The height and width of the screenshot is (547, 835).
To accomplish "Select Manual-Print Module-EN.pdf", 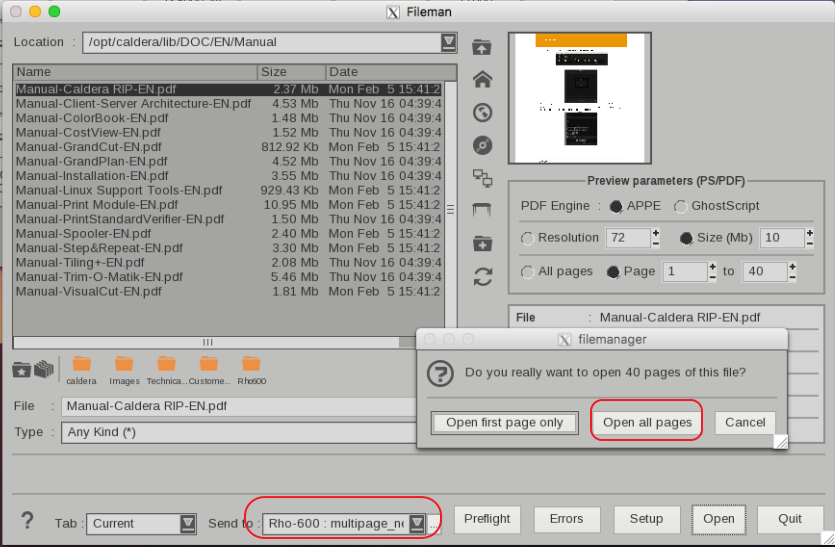I will pos(228,205).
